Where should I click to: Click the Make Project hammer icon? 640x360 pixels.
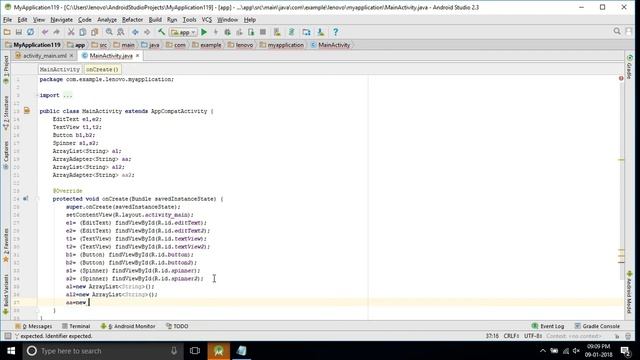coord(162,32)
